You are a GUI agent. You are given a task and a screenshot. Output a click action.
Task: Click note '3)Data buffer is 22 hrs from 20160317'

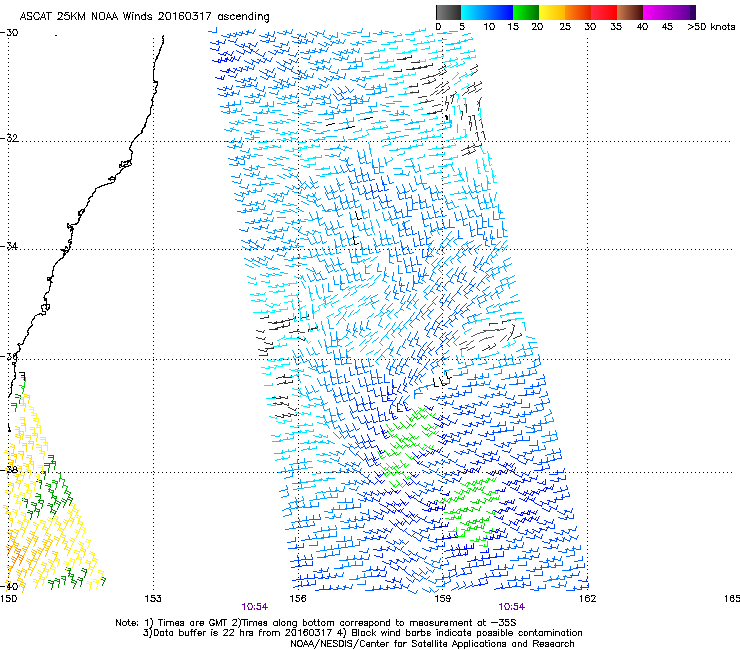point(237,633)
